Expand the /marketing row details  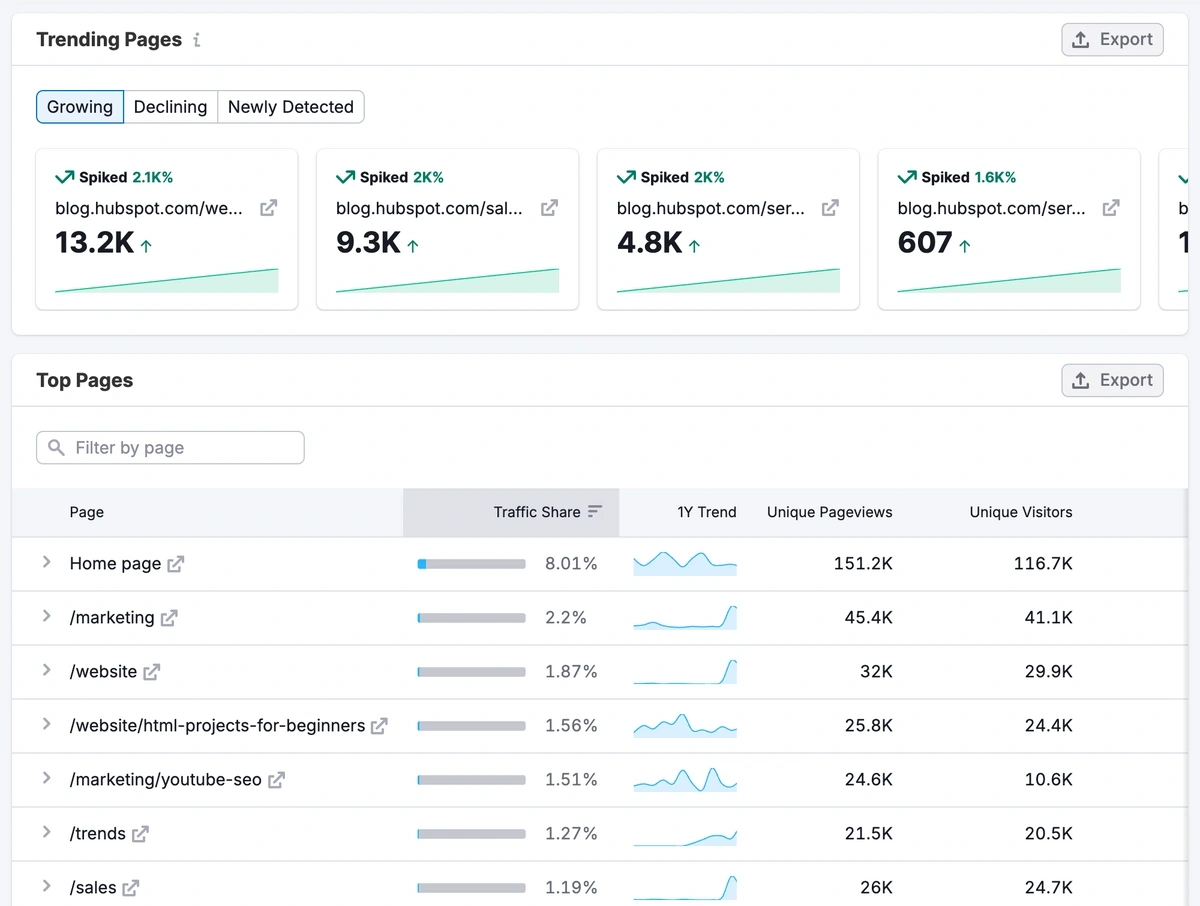46,617
